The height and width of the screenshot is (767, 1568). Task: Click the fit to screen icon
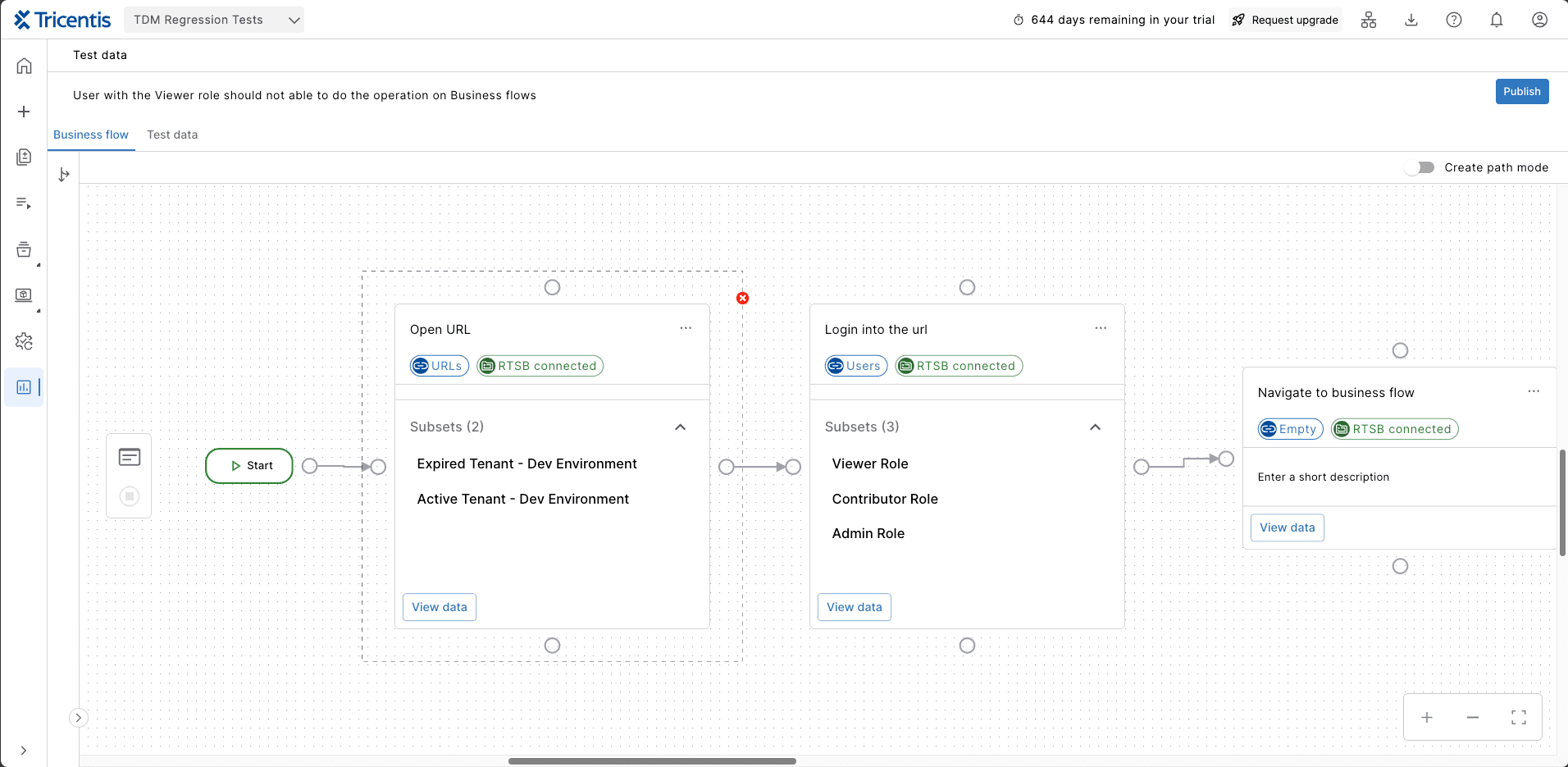point(1519,718)
